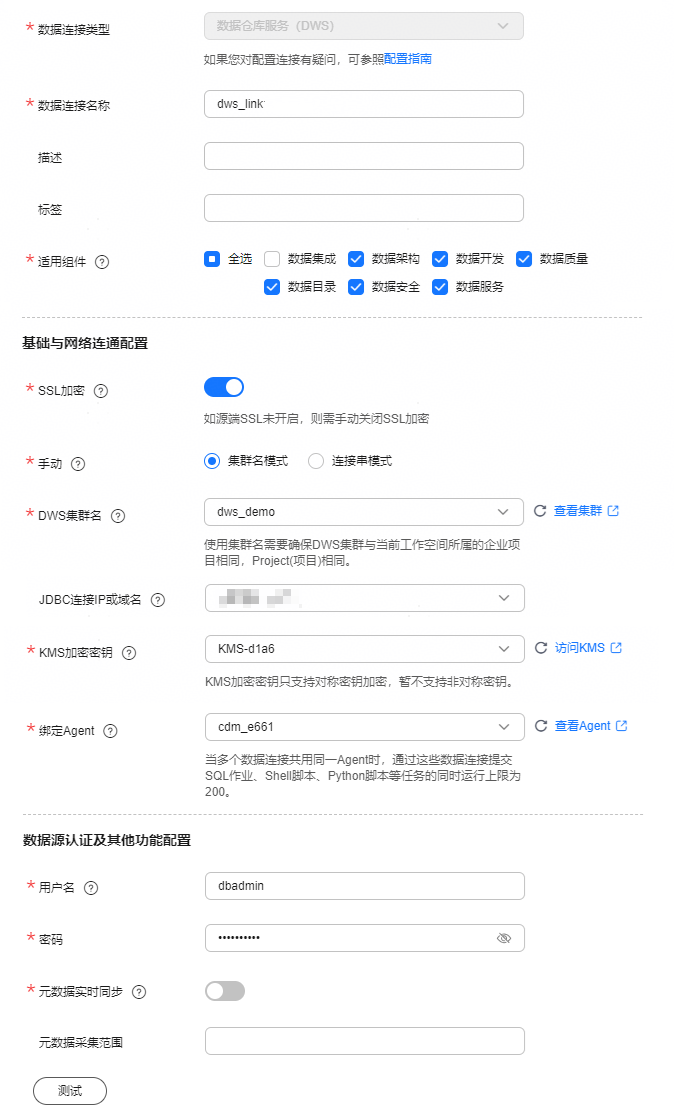Click help icon next to 元数据实时同步

[140, 992]
